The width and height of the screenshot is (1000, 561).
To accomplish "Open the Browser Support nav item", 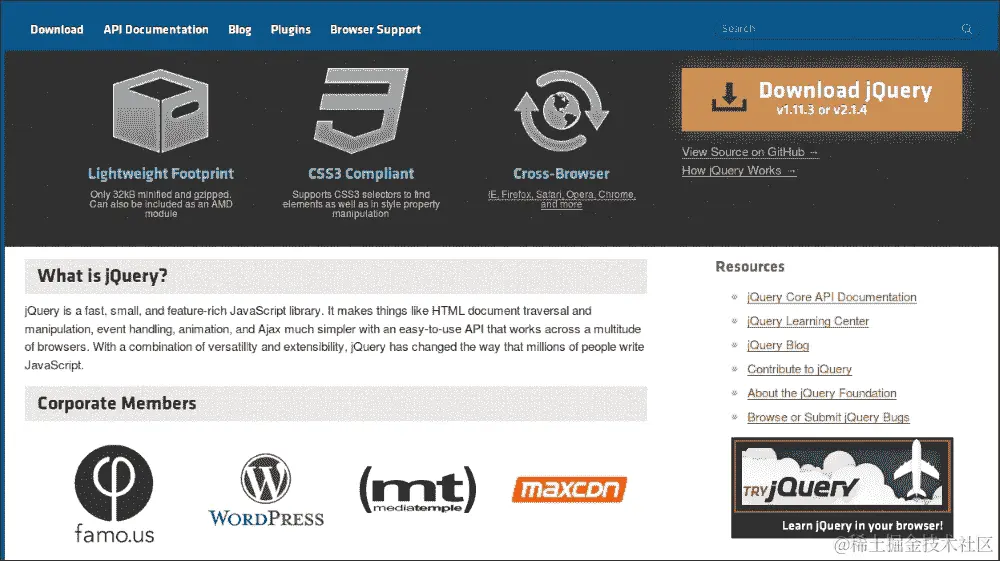I will [376, 29].
